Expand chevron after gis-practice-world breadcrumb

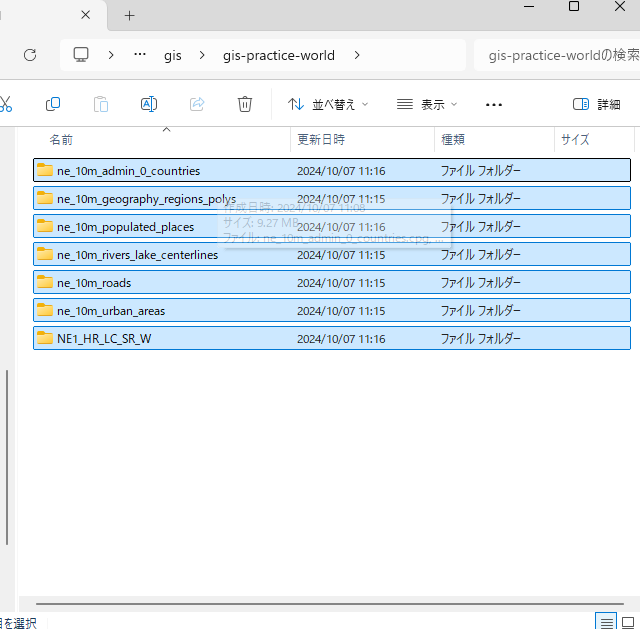pyautogui.click(x=357, y=55)
